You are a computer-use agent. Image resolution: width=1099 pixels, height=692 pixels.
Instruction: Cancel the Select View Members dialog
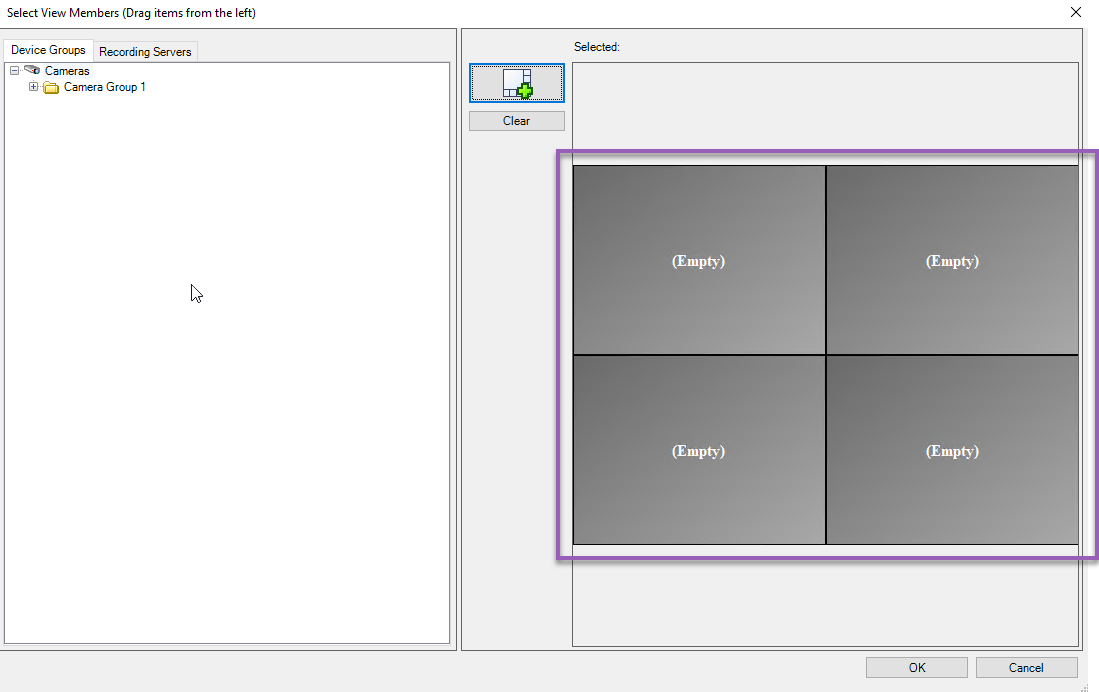tap(1026, 667)
